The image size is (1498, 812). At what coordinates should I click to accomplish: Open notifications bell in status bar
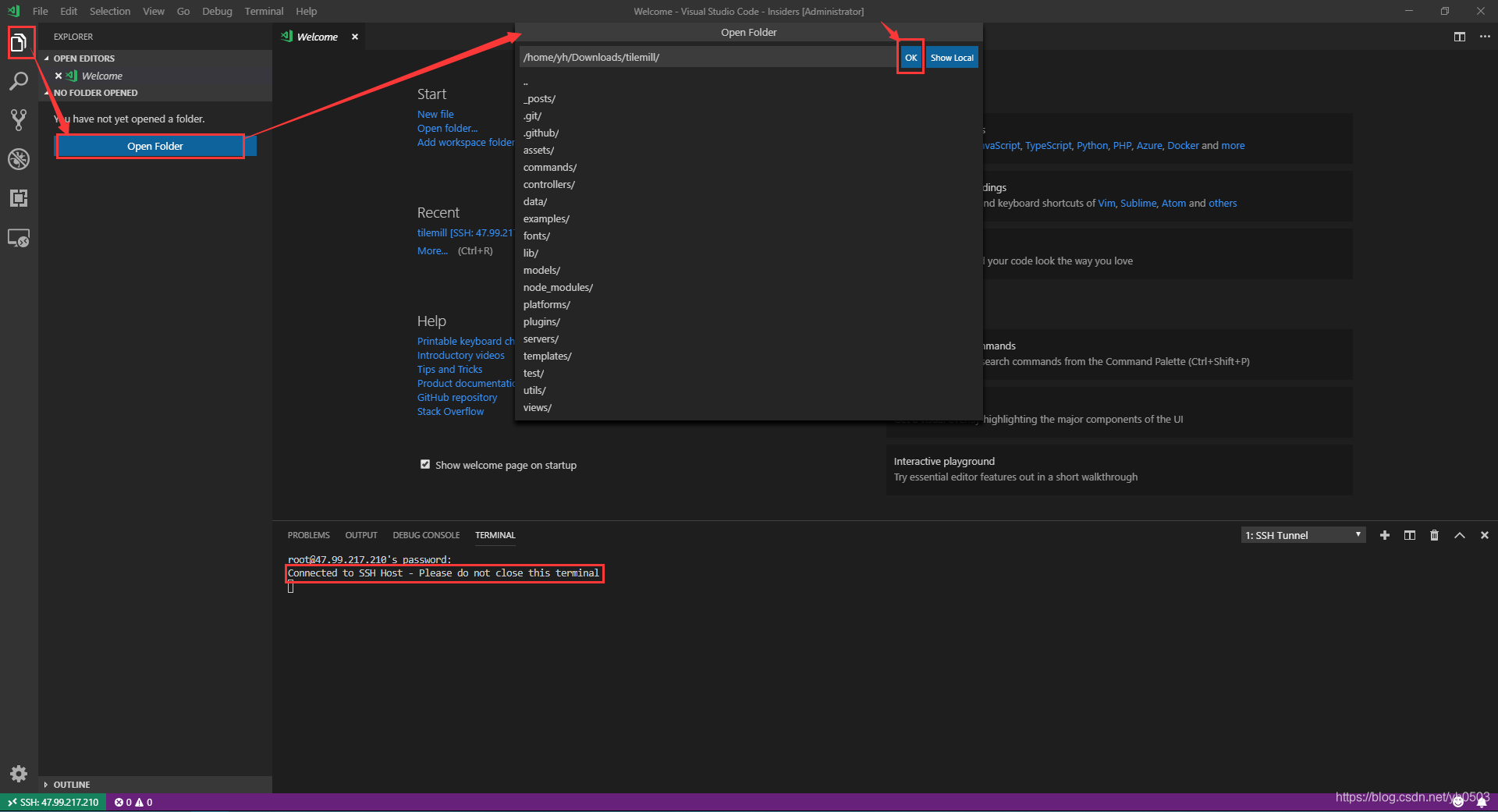point(1482,802)
